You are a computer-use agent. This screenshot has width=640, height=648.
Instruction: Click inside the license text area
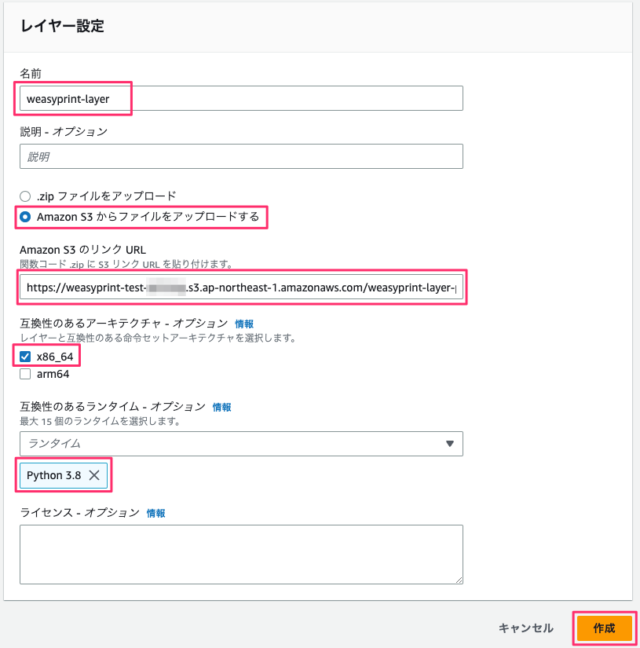(x=241, y=555)
